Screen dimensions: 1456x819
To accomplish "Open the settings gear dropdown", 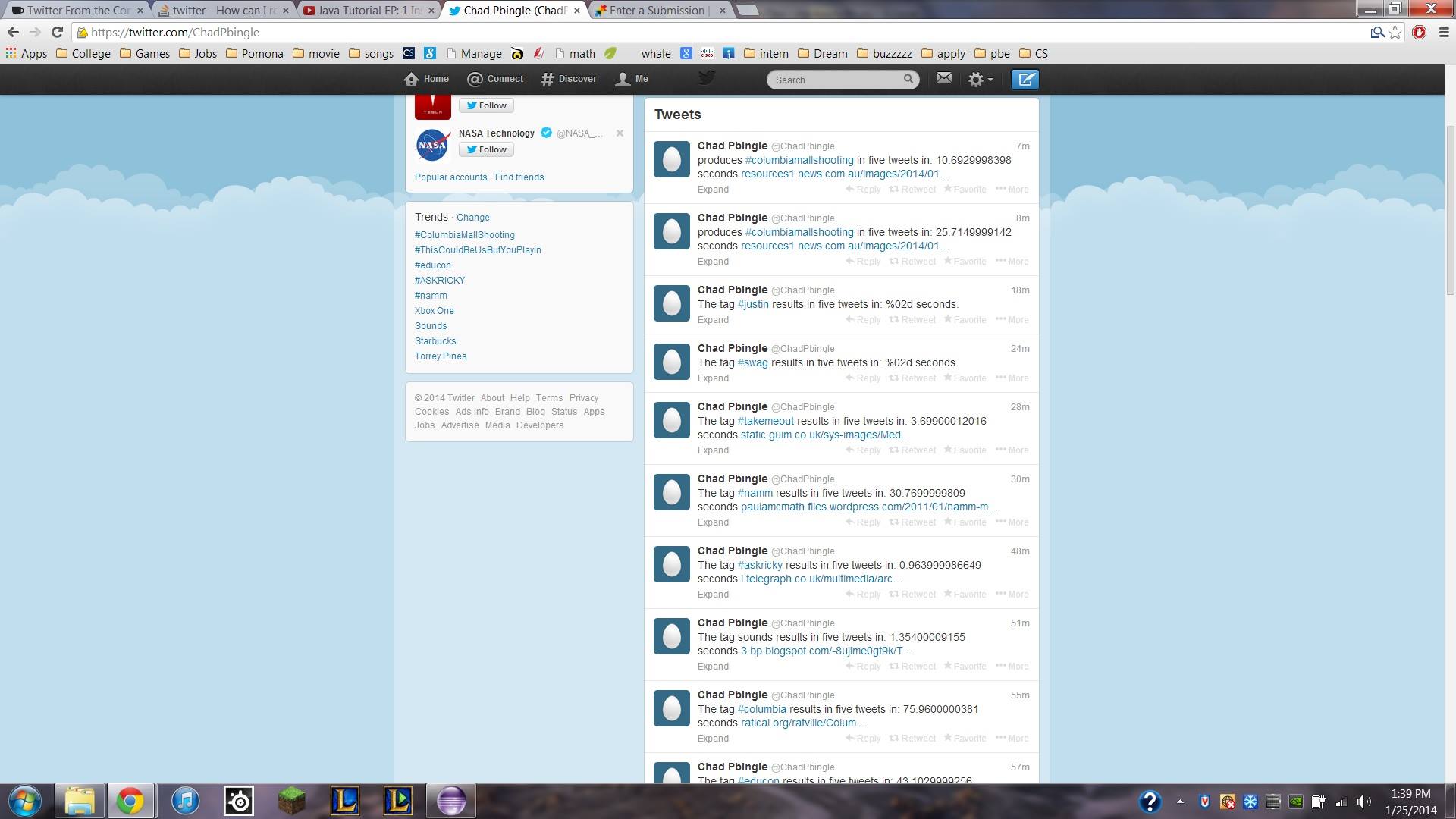I will [x=979, y=79].
